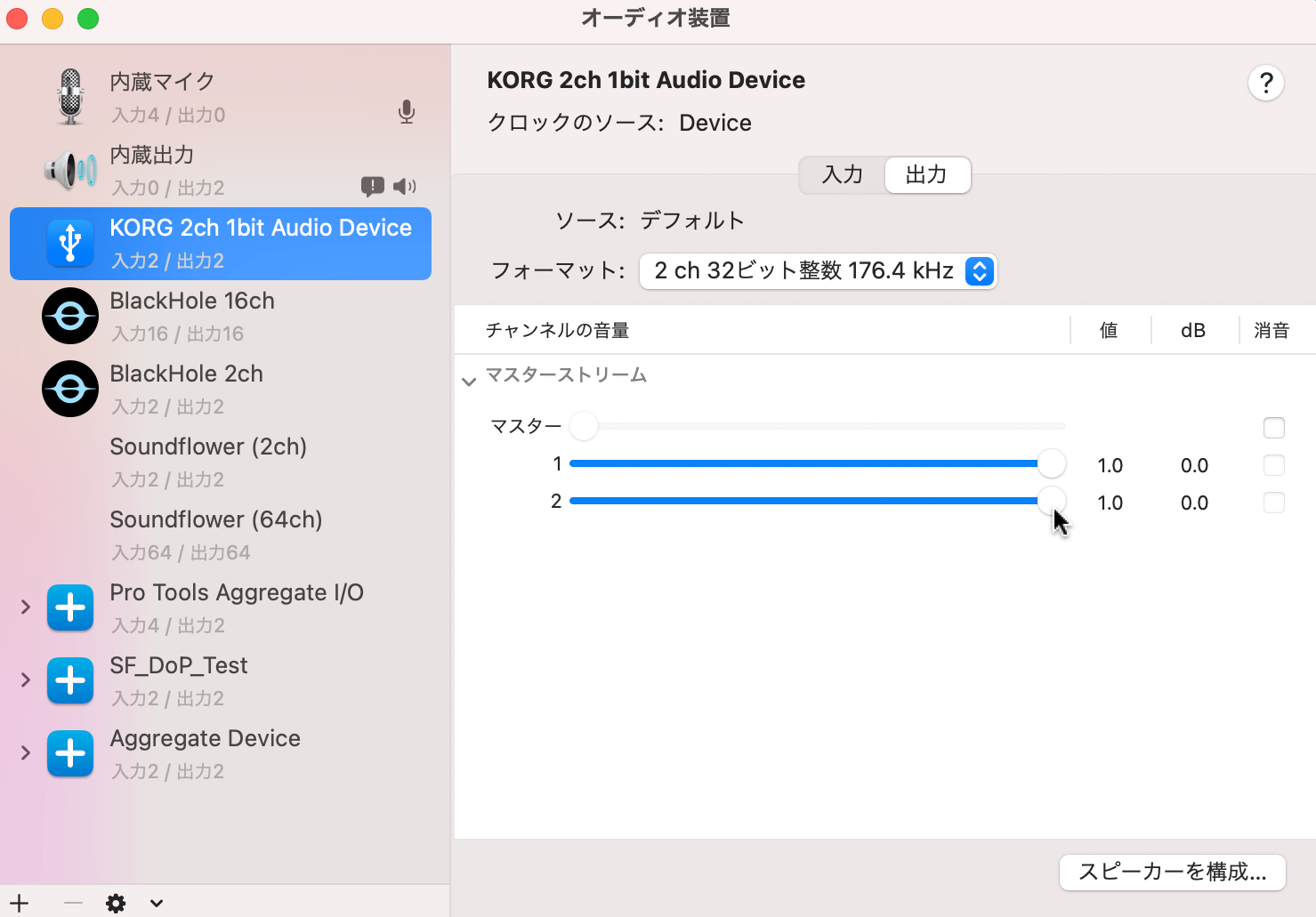Viewport: 1316px width, 917px height.
Task: Toggle the channel 2 mute checkbox
Action: [1274, 503]
